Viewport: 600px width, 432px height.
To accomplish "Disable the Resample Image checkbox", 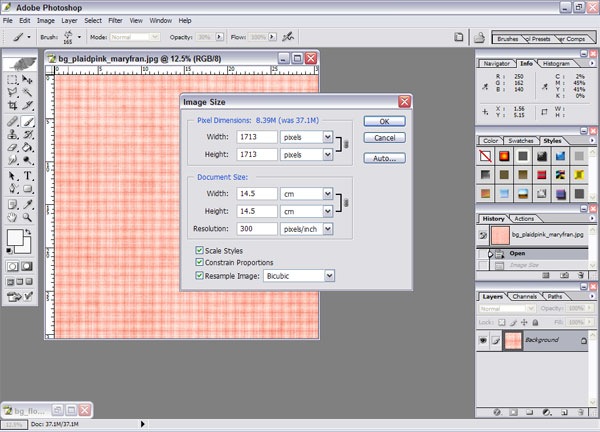I will [199, 273].
